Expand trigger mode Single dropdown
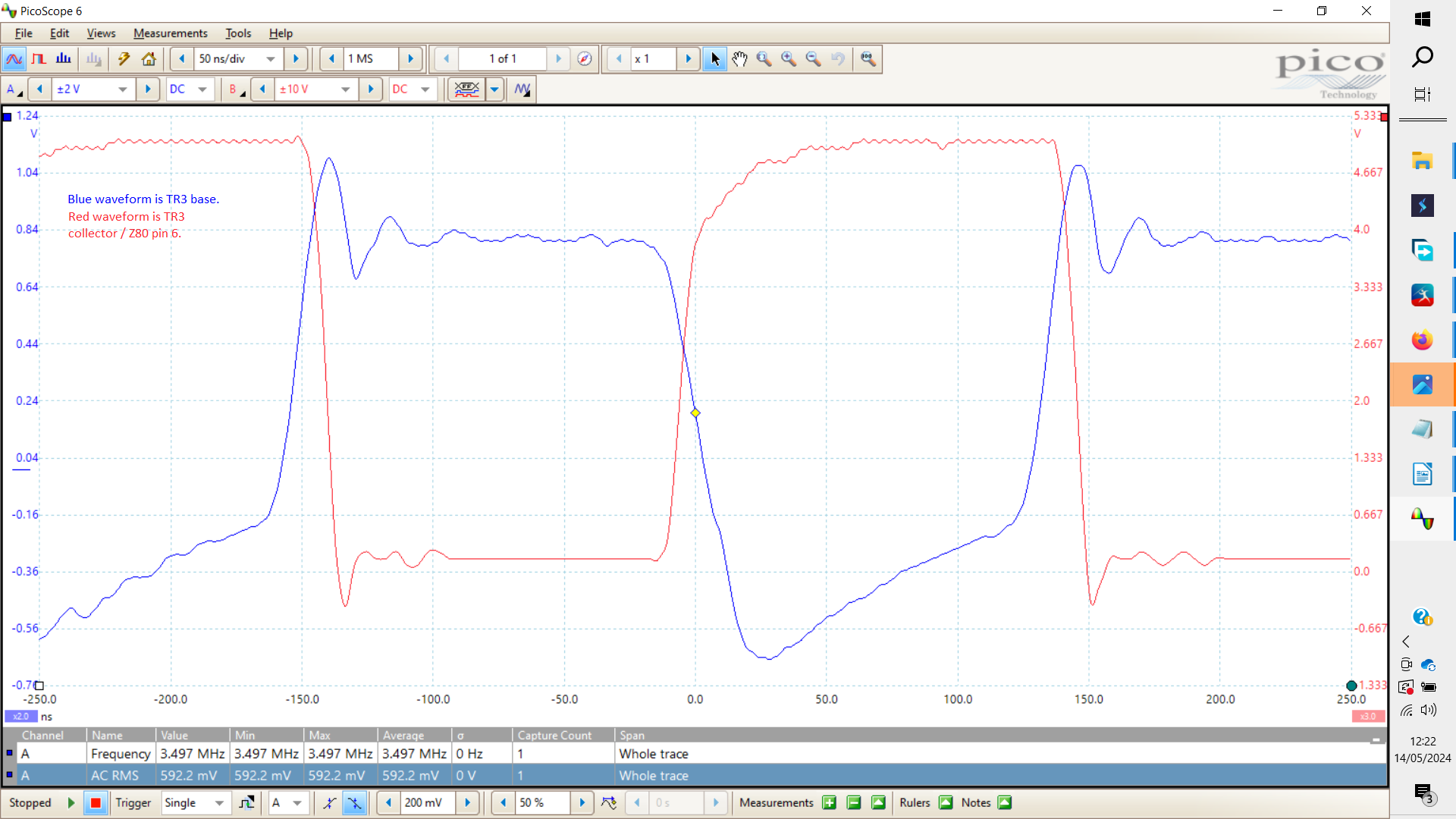This screenshot has height=819, width=1456. 219,802
